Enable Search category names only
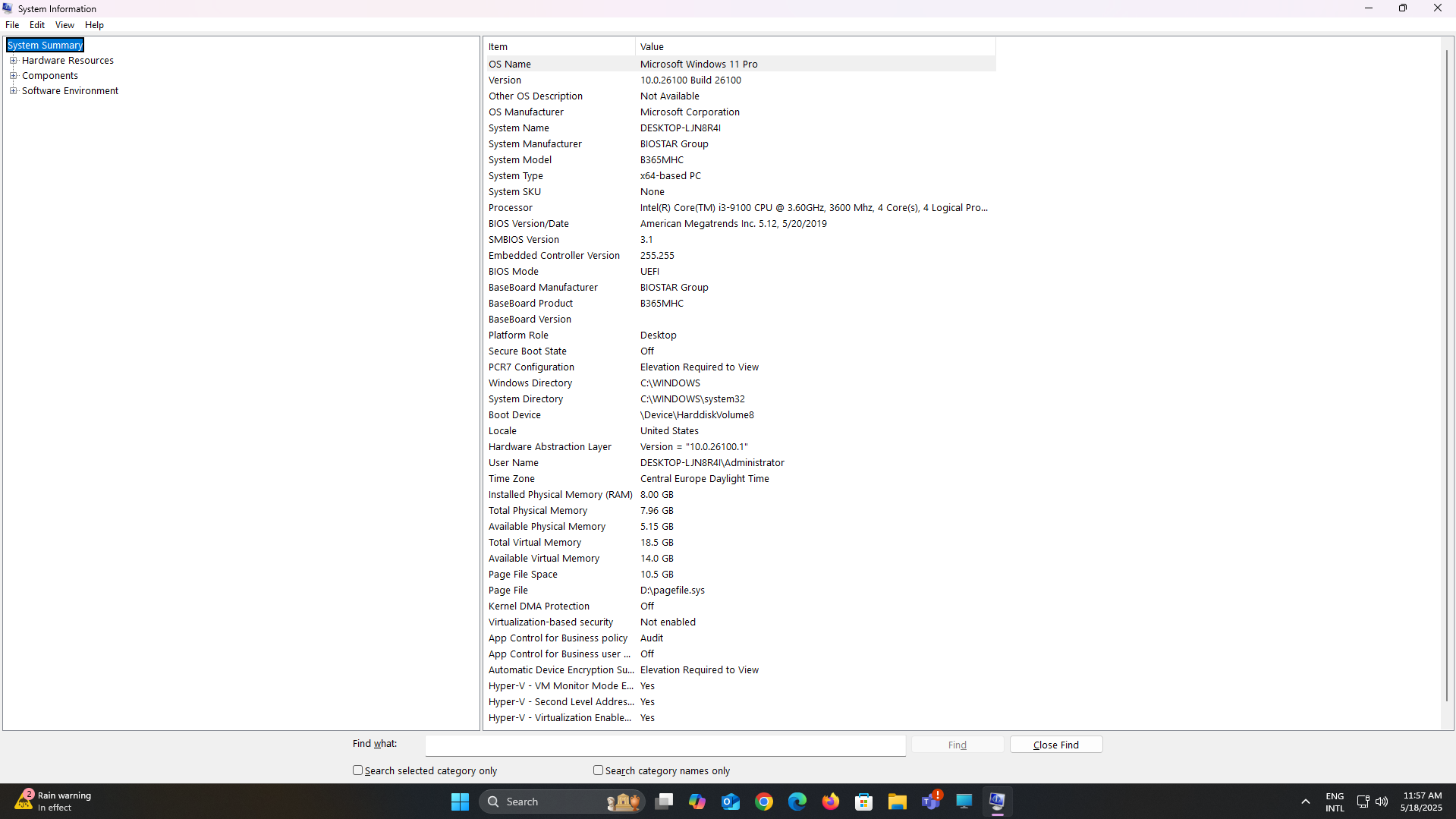This screenshot has width=1456, height=819. pos(598,770)
